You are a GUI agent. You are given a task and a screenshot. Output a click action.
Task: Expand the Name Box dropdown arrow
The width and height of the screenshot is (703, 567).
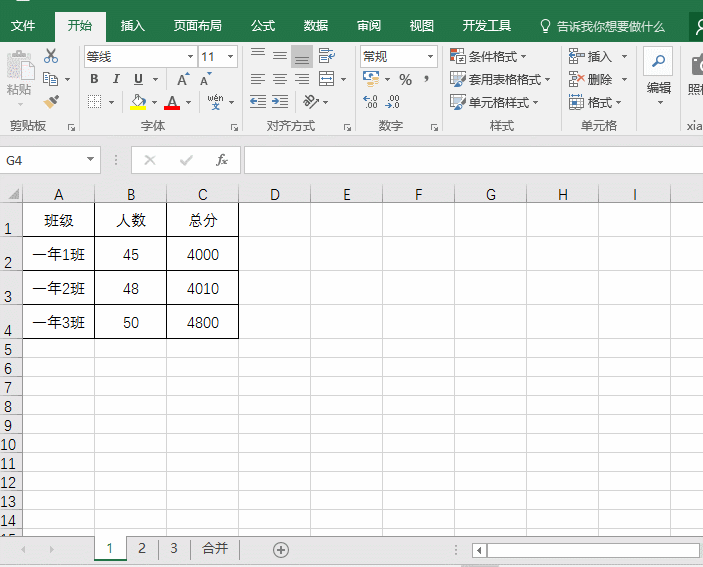(91, 160)
